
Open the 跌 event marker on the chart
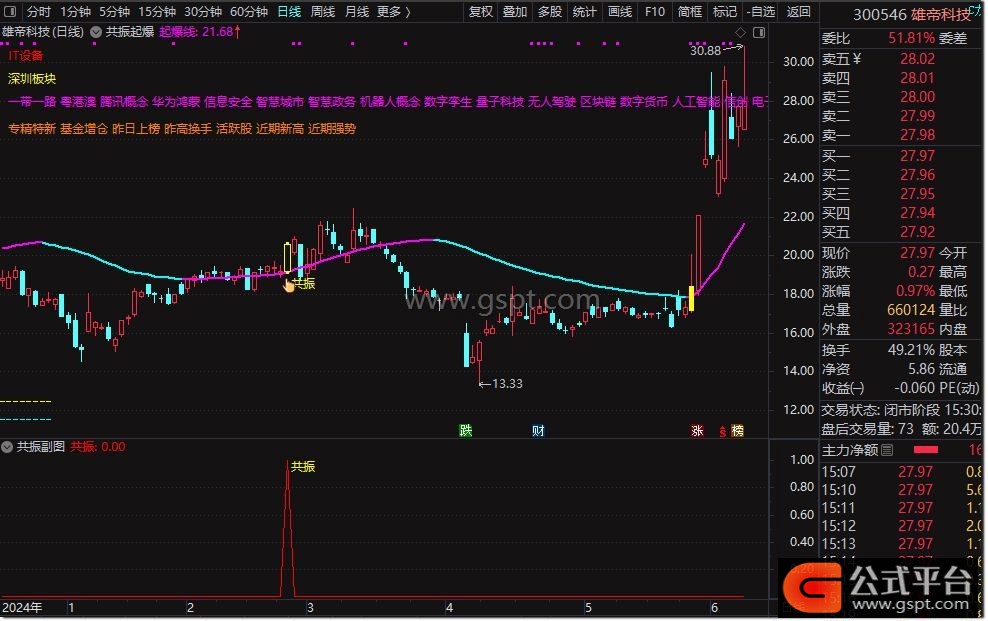coord(466,431)
